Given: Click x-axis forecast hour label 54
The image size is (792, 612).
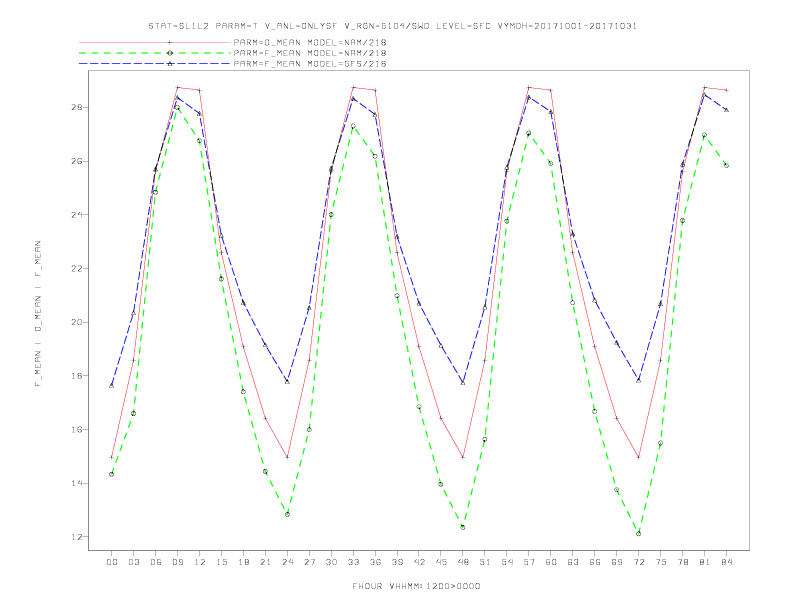Looking at the screenshot, I should pyautogui.click(x=507, y=562).
